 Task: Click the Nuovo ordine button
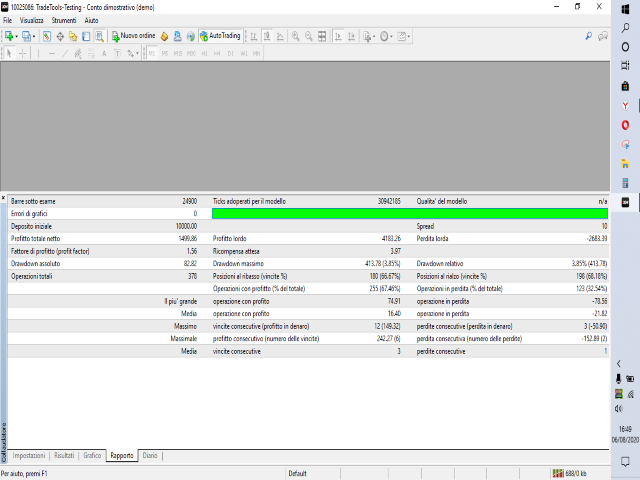133,36
